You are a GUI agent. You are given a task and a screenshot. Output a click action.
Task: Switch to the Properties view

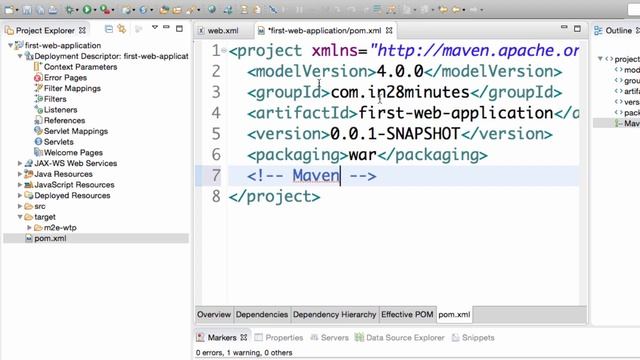pos(279,338)
